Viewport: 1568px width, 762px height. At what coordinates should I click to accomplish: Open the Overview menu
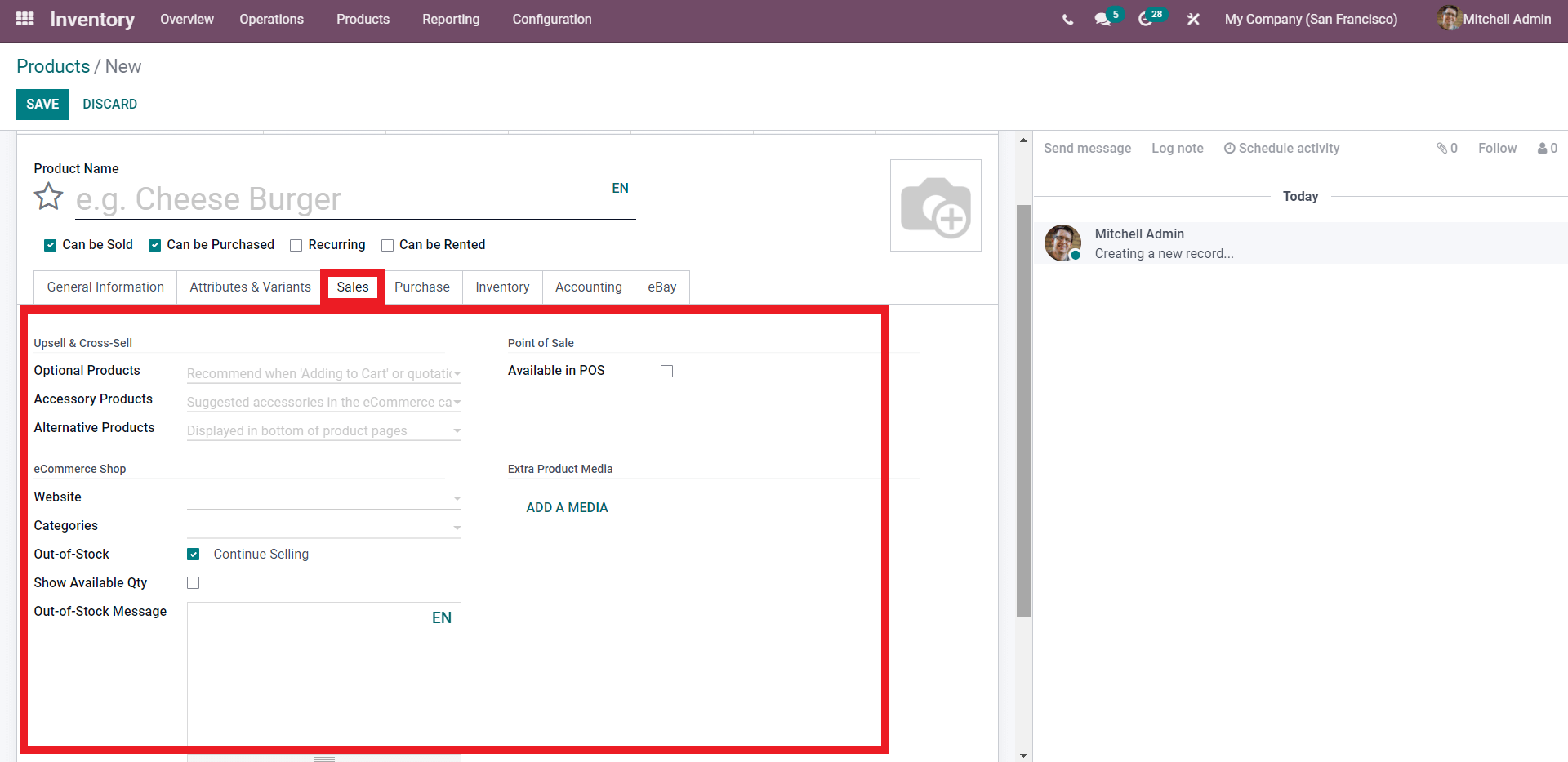point(187,19)
